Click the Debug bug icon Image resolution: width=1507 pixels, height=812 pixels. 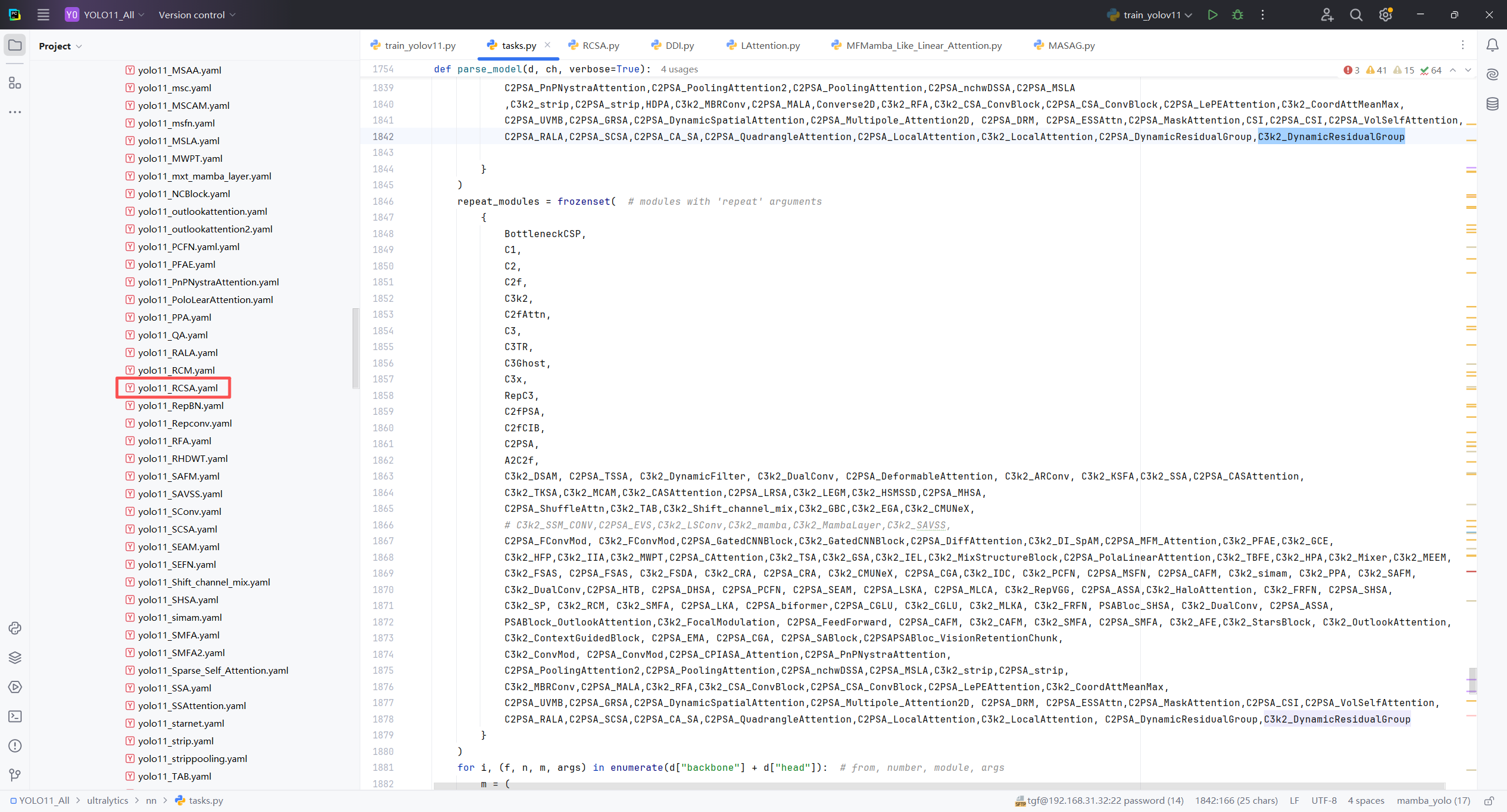1237,15
